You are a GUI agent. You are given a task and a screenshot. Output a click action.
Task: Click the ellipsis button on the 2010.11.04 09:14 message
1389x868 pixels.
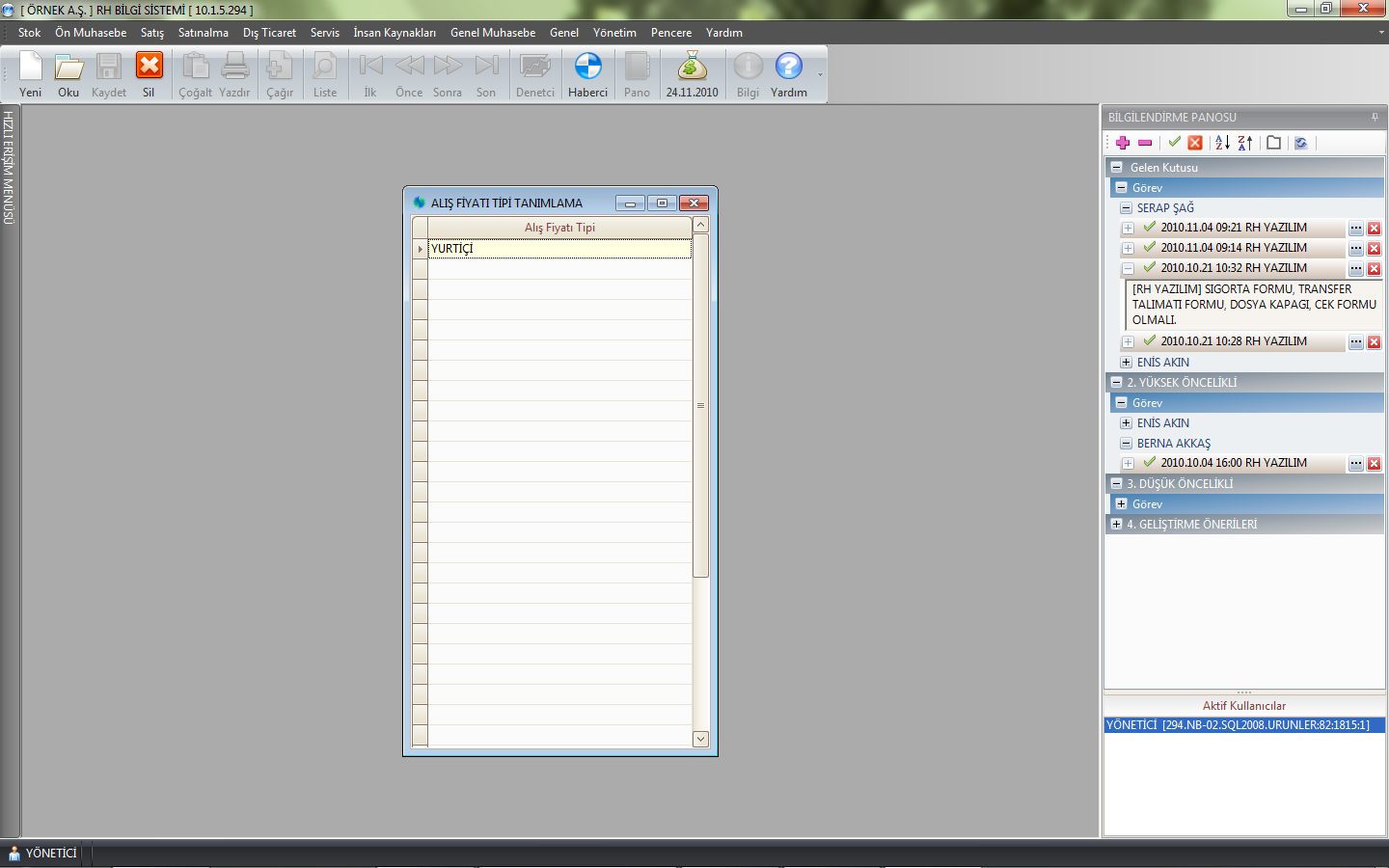(1356, 249)
